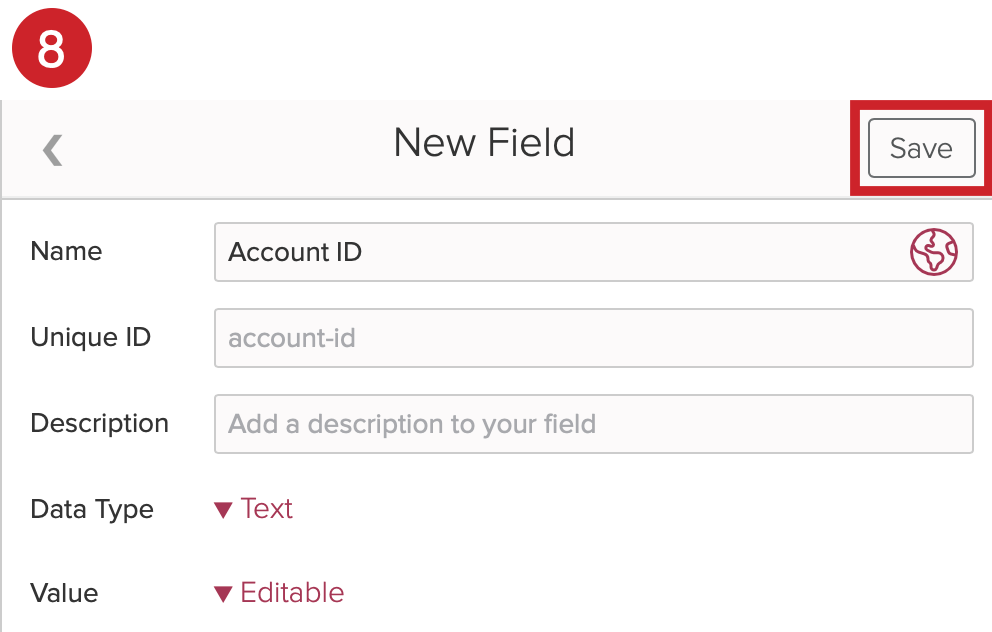
Task: Click the 'Add a description to your field' placeholder
Action: [x=412, y=424]
